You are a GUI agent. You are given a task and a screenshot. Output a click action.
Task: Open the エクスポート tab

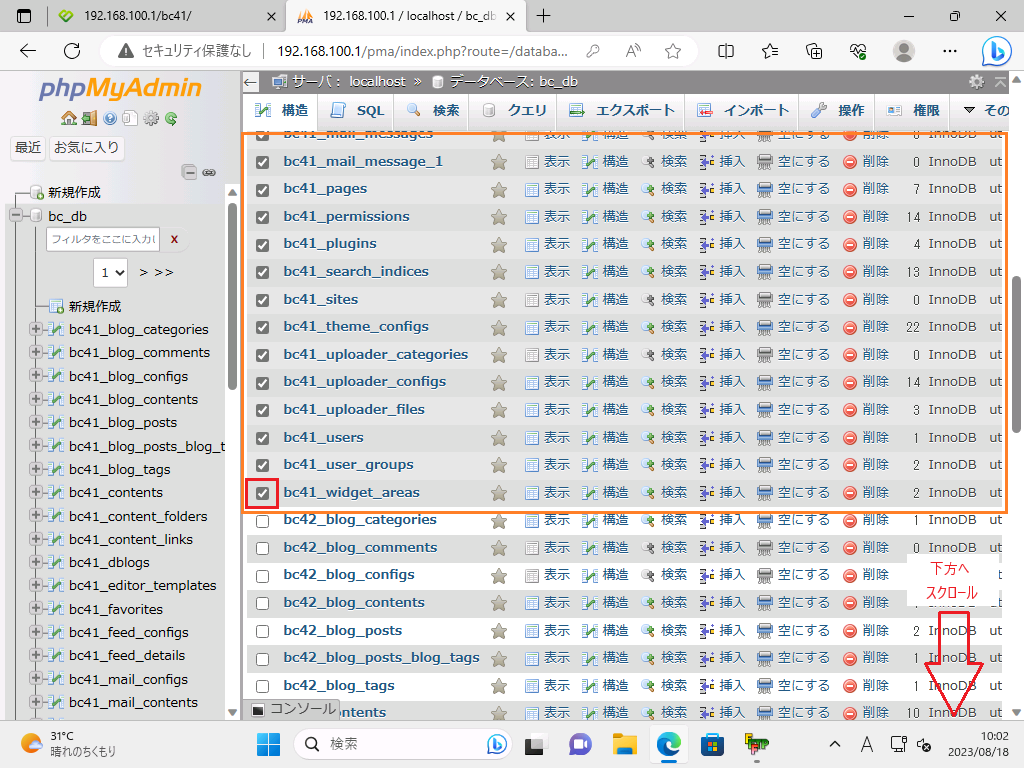tap(622, 110)
